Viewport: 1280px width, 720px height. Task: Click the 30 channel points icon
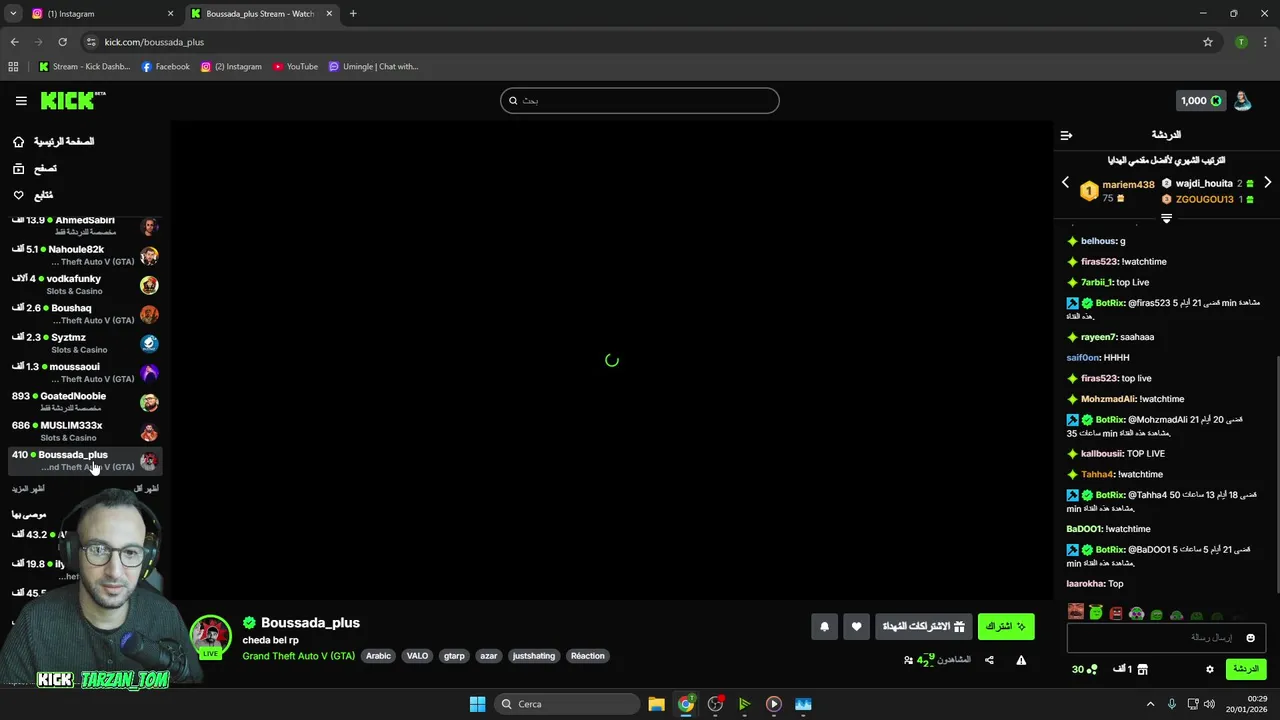(x=1092, y=669)
